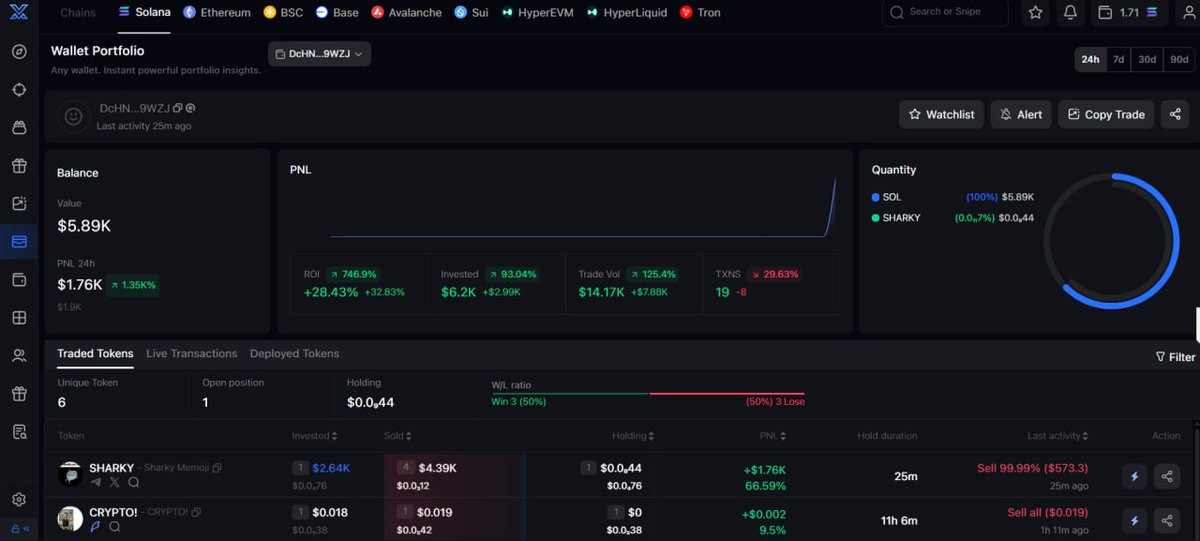This screenshot has width=1200, height=541.
Task: Open the user profile icon at top right
Action: (x=1190, y=13)
